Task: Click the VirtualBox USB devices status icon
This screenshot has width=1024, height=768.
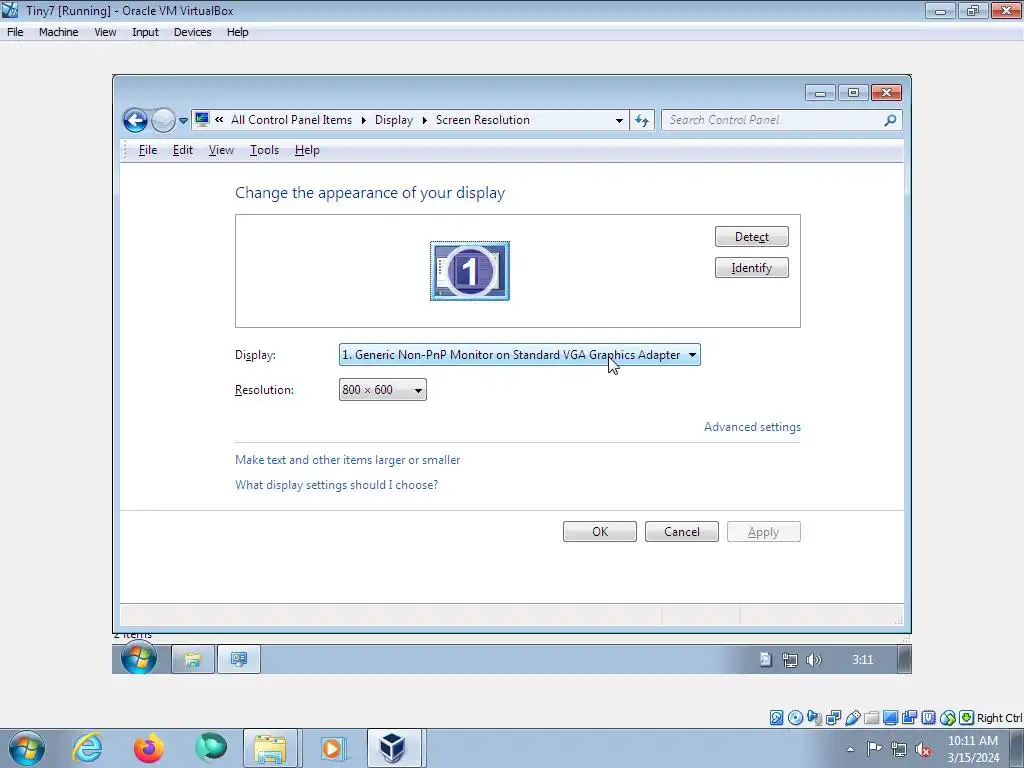Action: (x=852, y=718)
